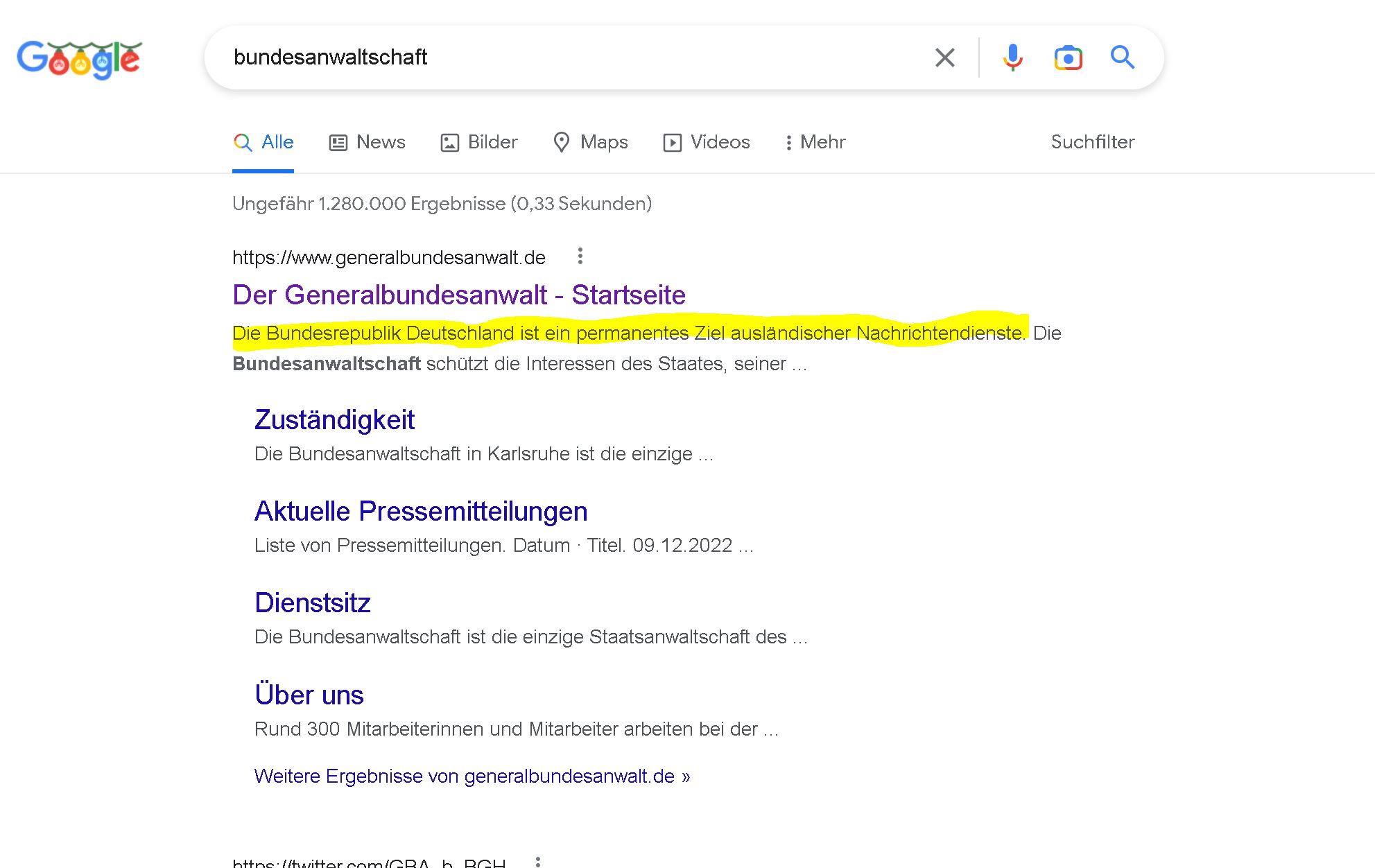Open the Zuständigkeit sitelink
The width and height of the screenshot is (1375, 868).
point(334,420)
